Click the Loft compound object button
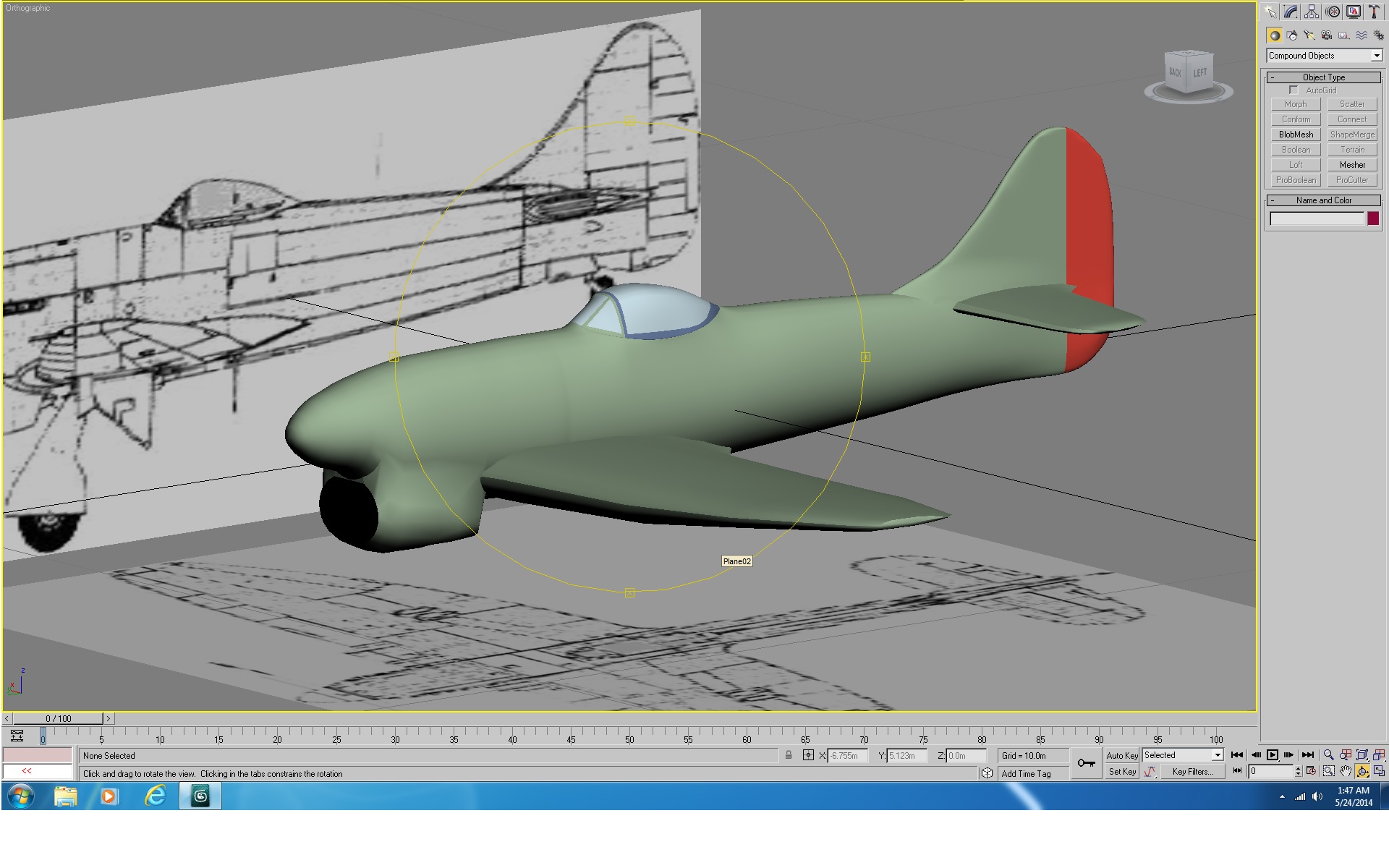The image size is (1389, 868). (x=1296, y=165)
